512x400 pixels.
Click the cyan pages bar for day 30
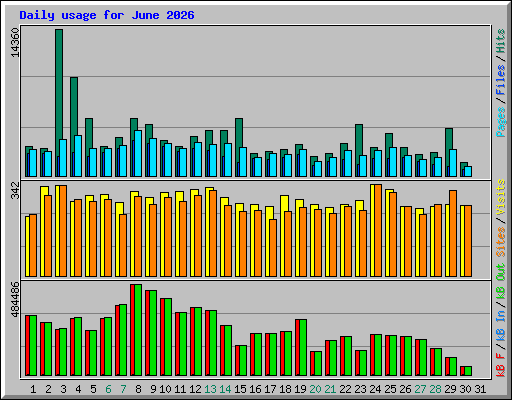pyautogui.click(x=468, y=171)
